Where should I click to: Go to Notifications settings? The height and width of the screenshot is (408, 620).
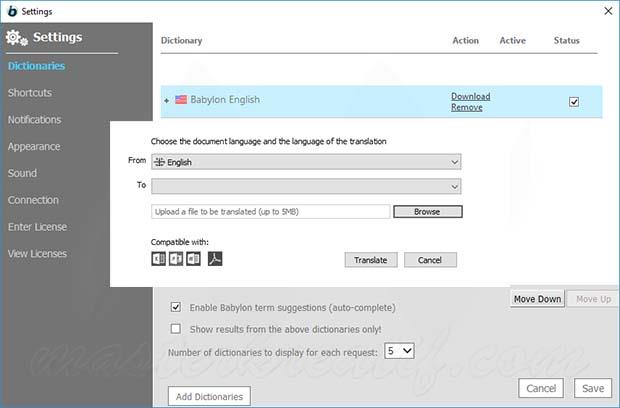[34, 120]
